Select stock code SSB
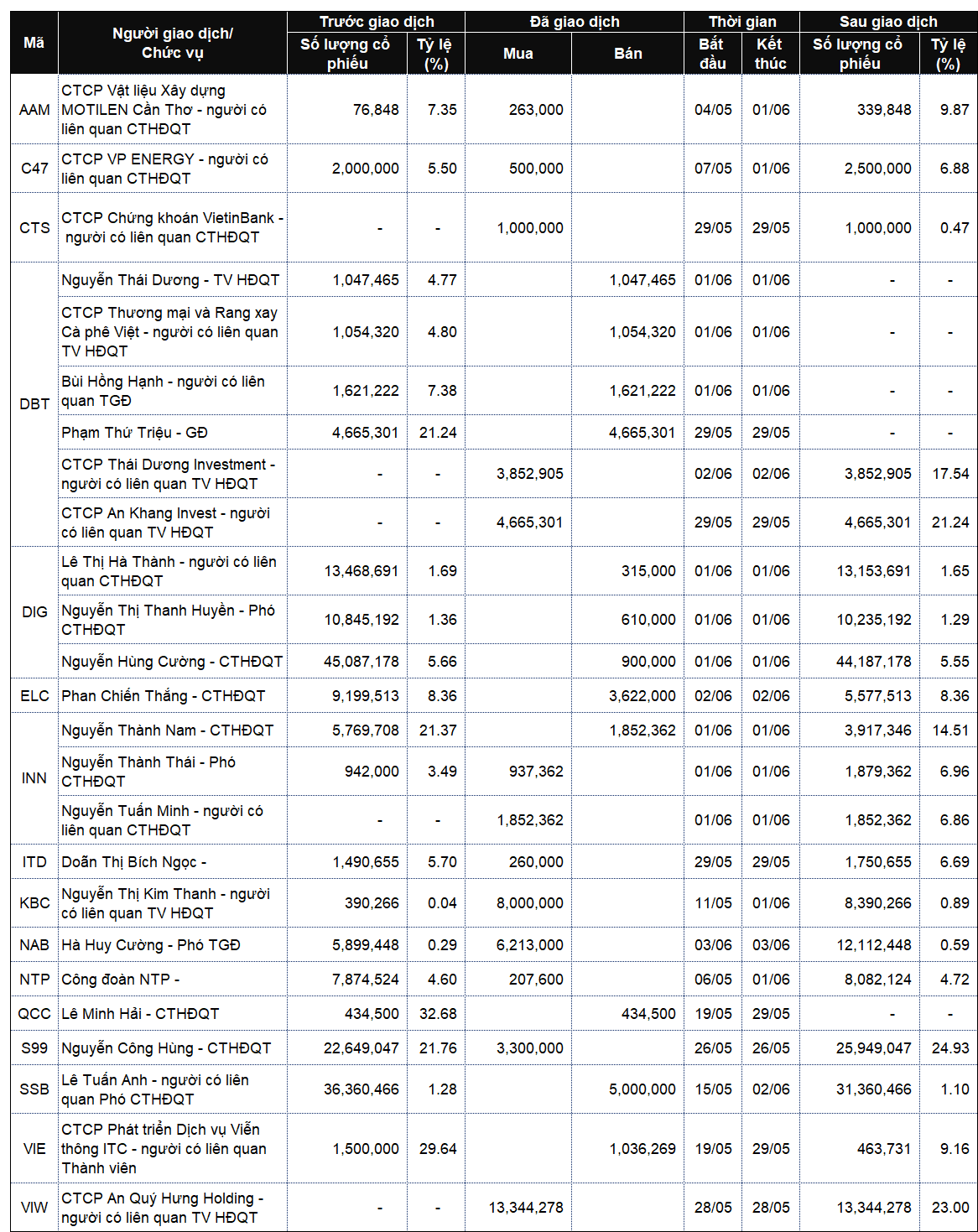978x1232 pixels. pos(34,1089)
